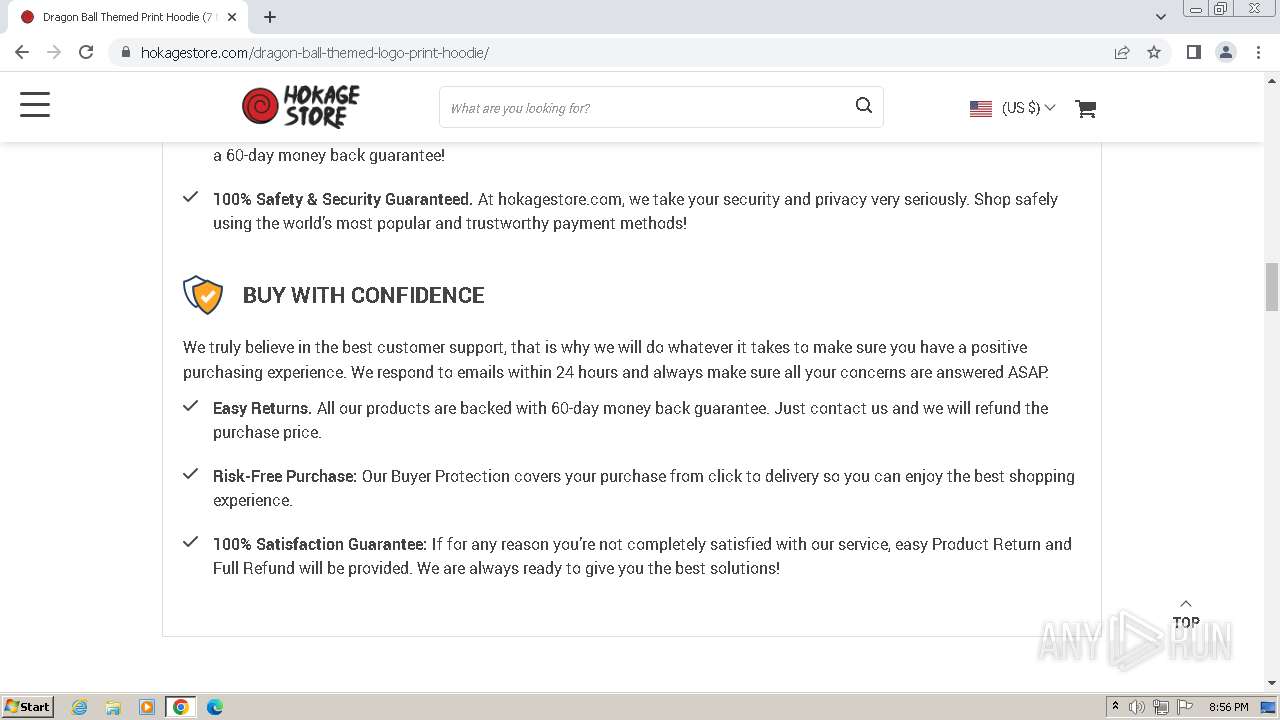Viewport: 1280px width, 720px height.
Task: Click the Buy With Confidence shield icon
Action: tap(203, 295)
